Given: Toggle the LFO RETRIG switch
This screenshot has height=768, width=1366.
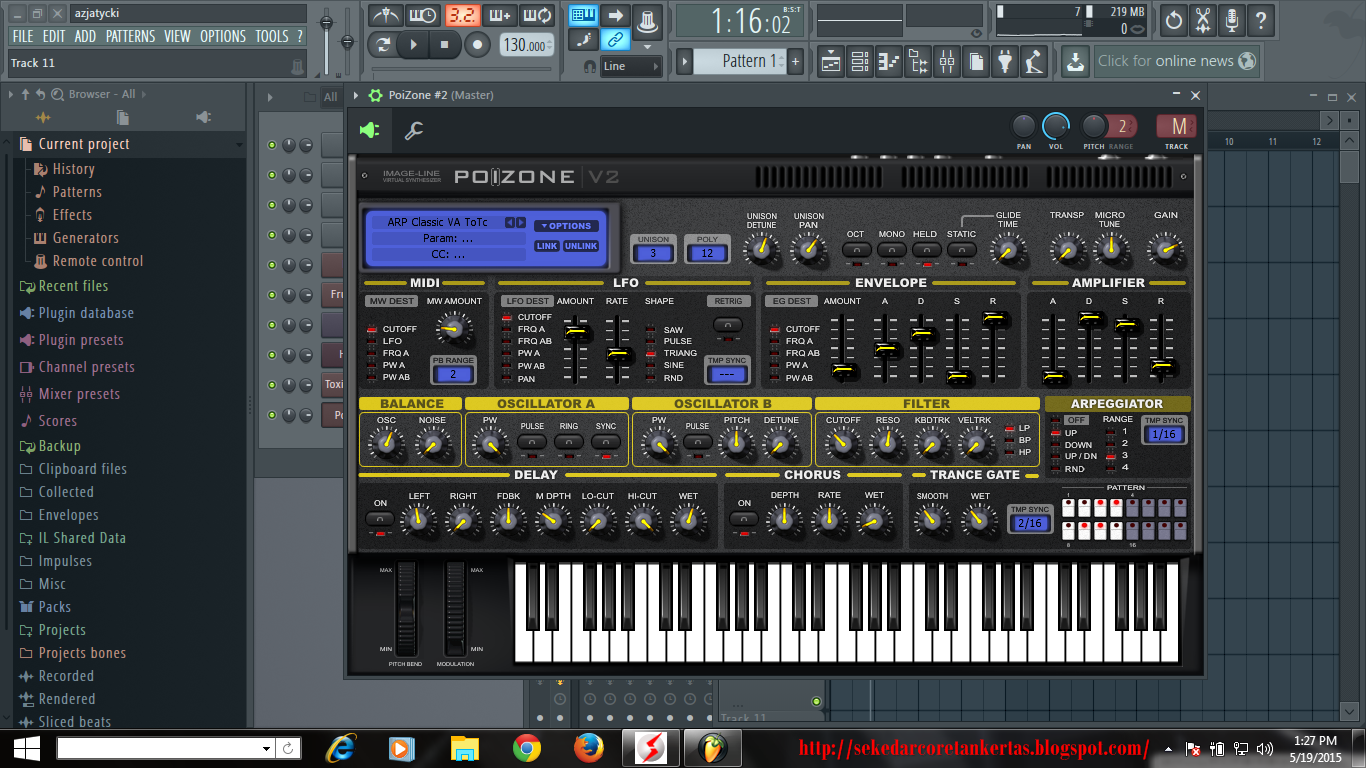Looking at the screenshot, I should (x=727, y=325).
